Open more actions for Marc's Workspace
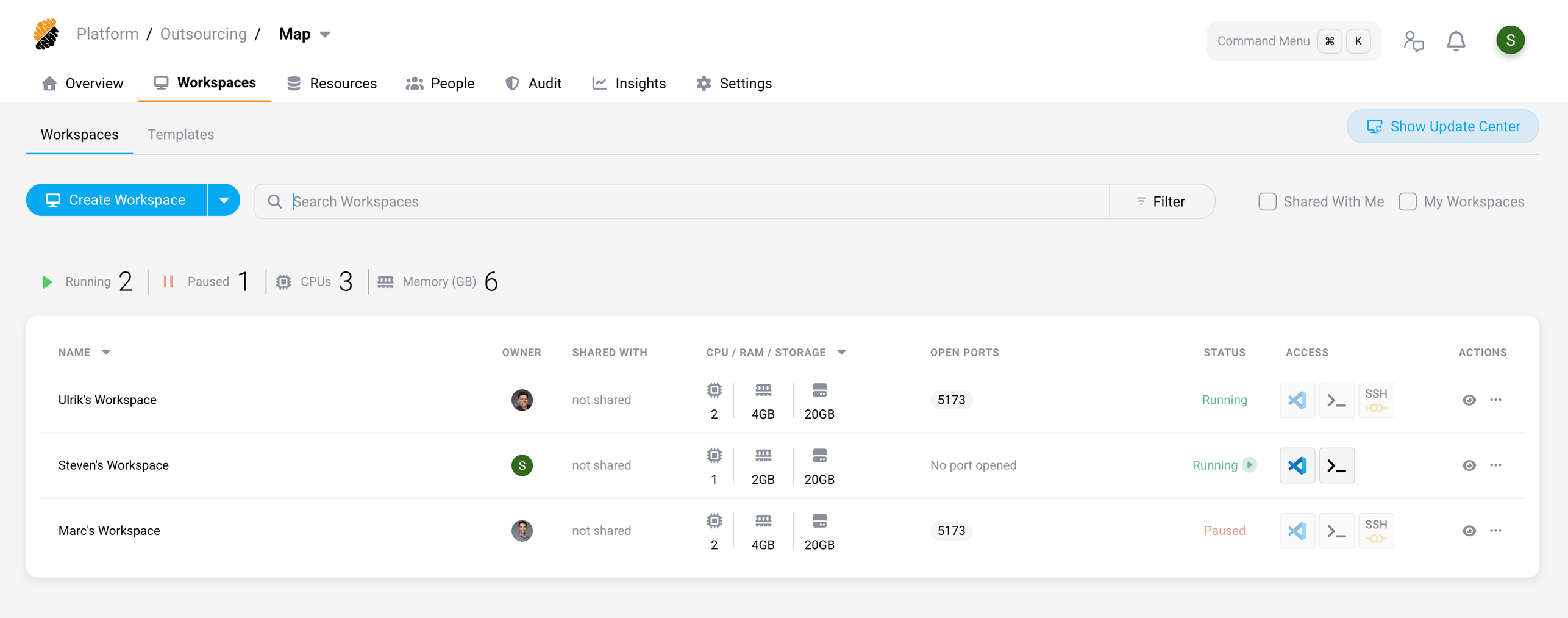Image resolution: width=1568 pixels, height=618 pixels. [1495, 531]
